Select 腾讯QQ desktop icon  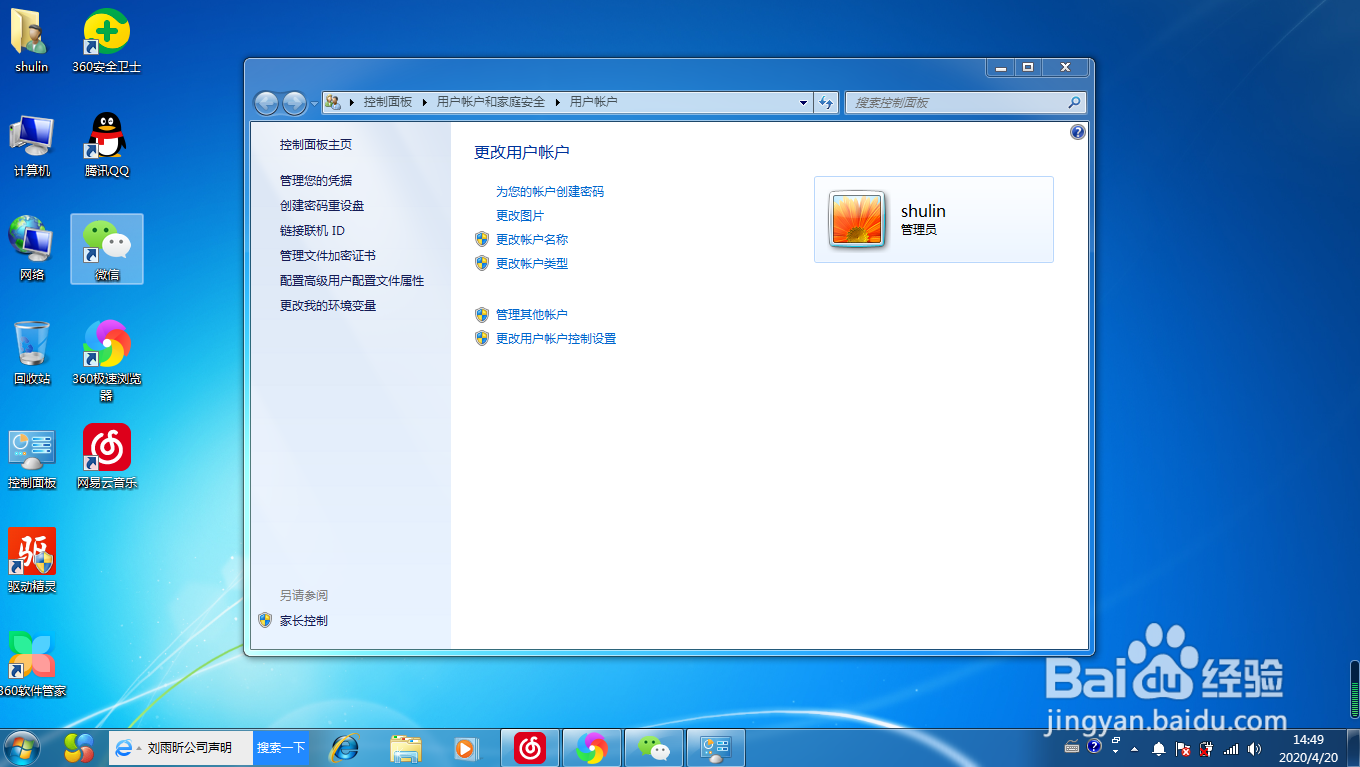coord(107,146)
